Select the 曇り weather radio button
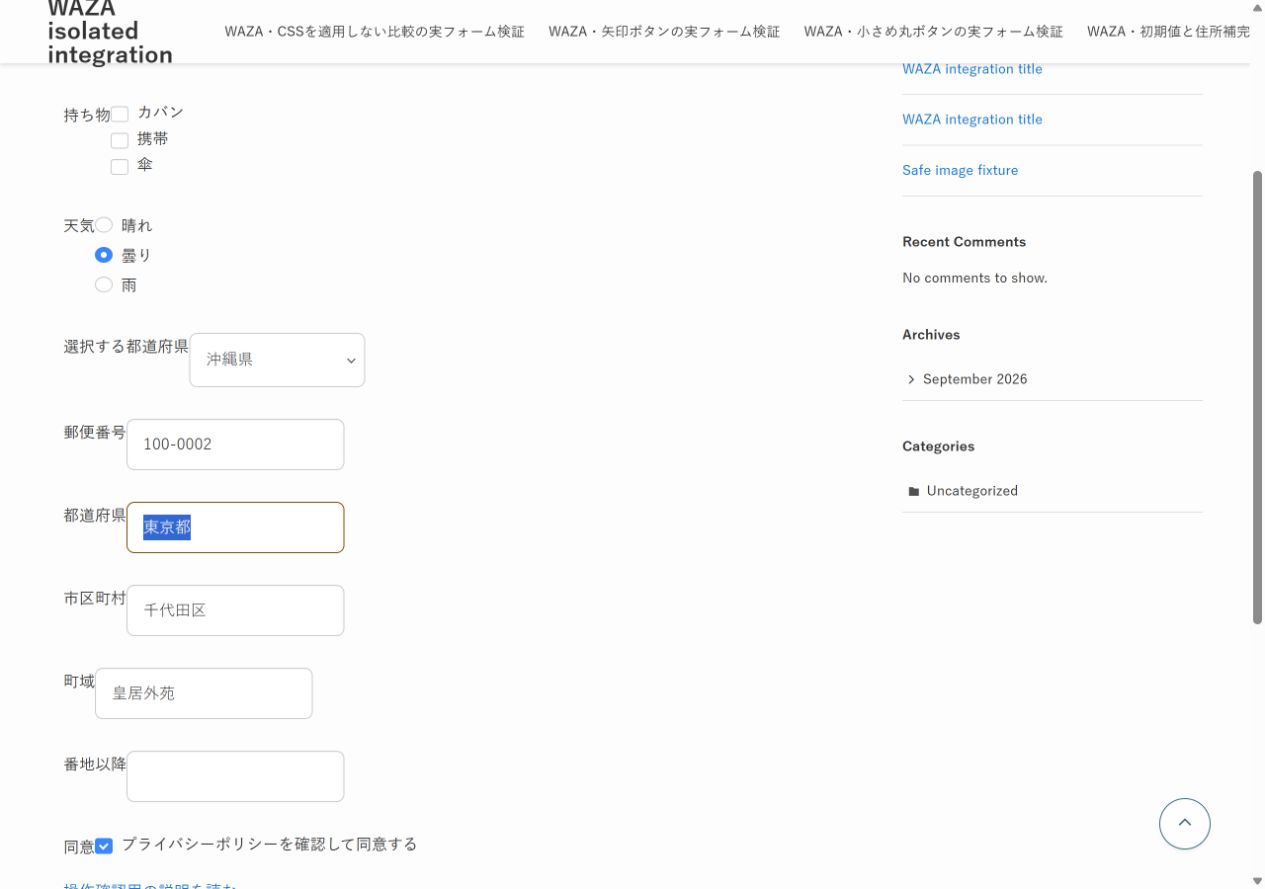 pyautogui.click(x=104, y=255)
